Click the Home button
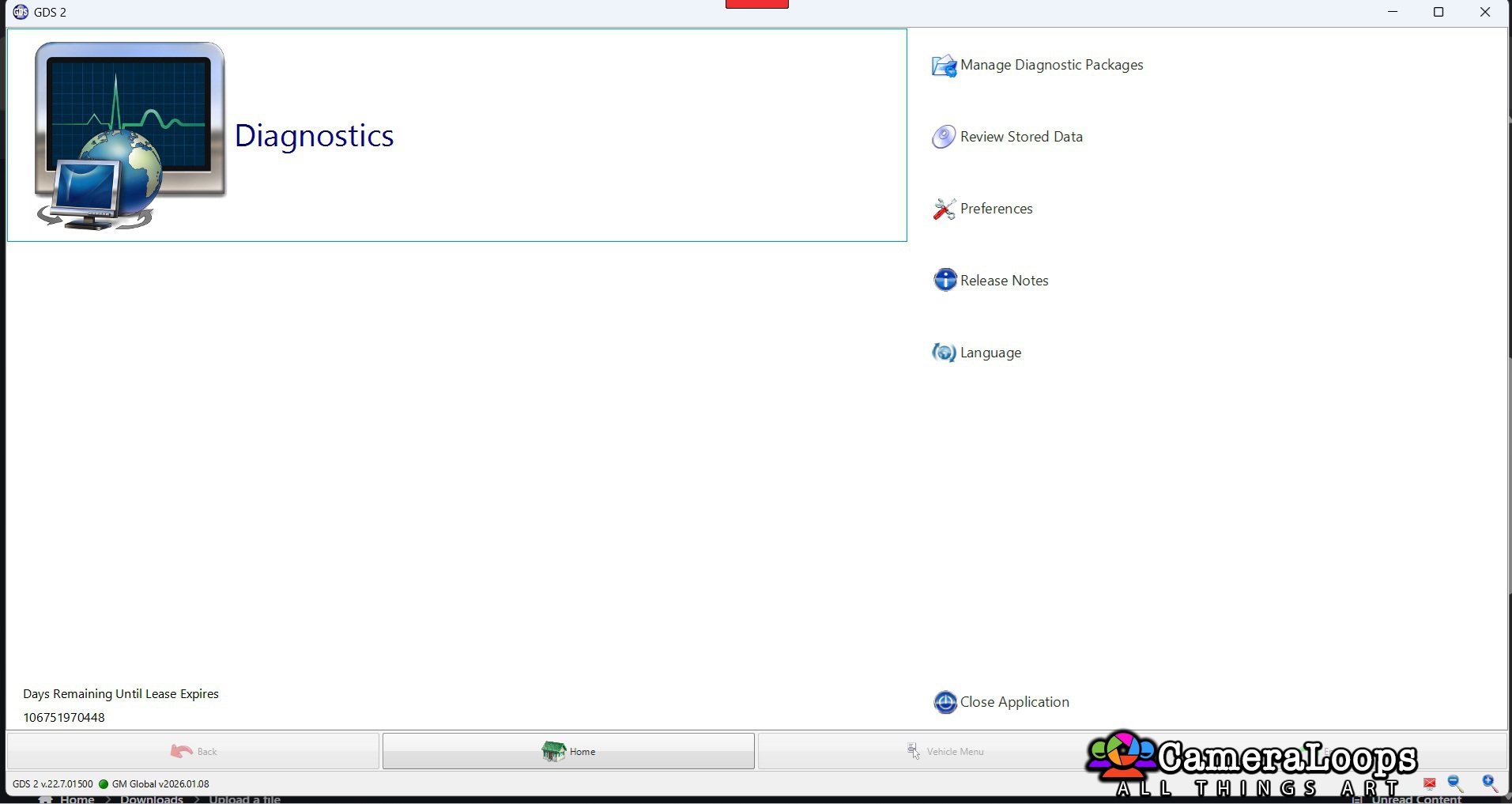 568,751
